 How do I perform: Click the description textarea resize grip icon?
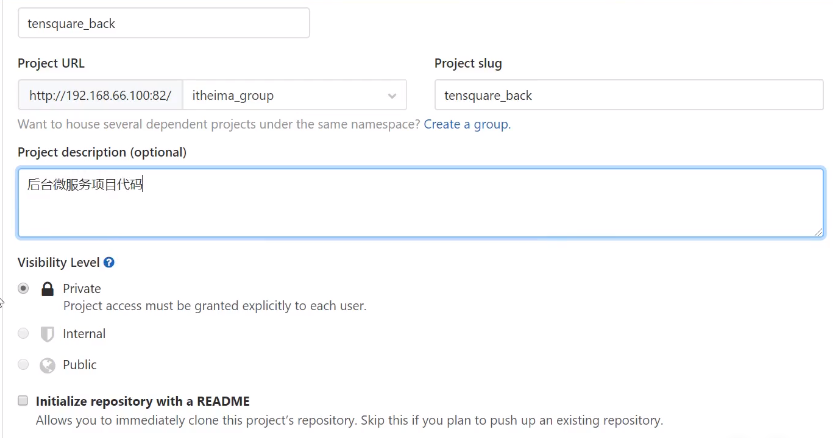(x=819, y=232)
